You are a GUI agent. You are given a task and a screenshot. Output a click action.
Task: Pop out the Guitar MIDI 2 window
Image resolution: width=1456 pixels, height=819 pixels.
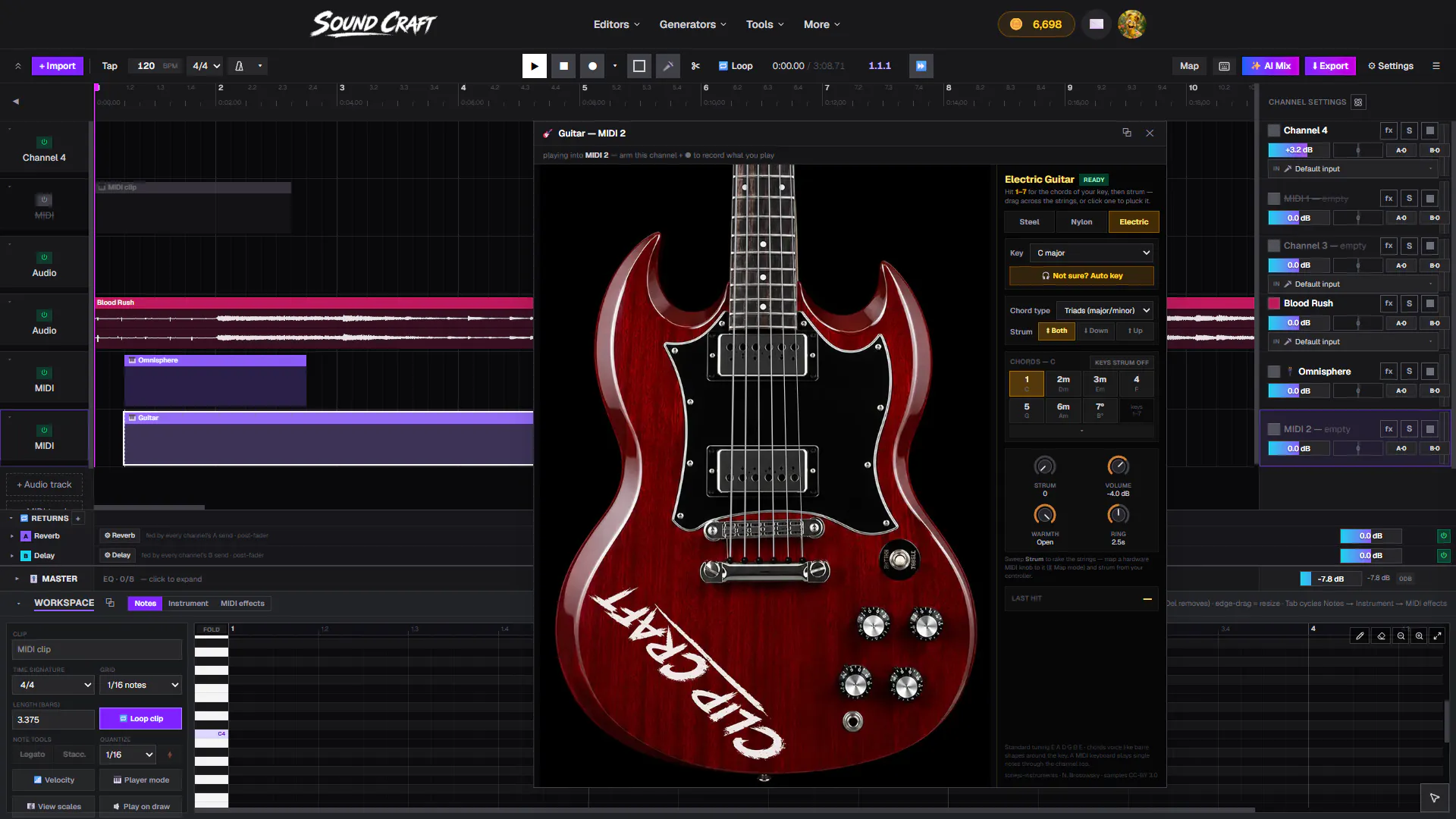(1127, 133)
